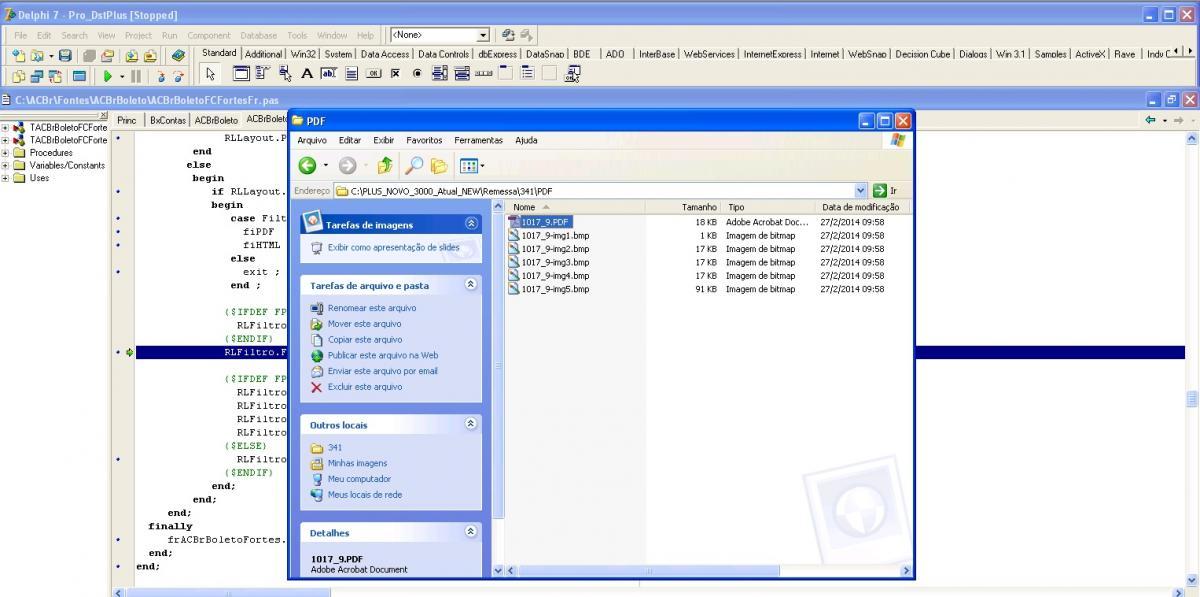1200x597 pixels.
Task: Open the <None> desktop combo box in Delphi
Action: pos(439,35)
